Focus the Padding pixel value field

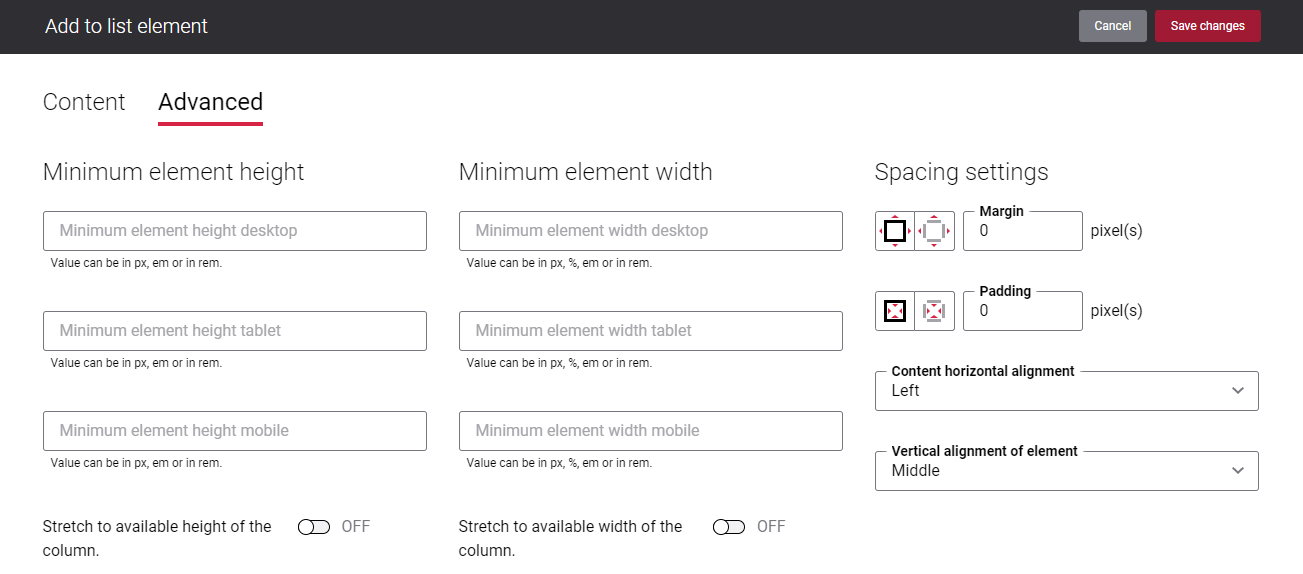[x=1022, y=311]
